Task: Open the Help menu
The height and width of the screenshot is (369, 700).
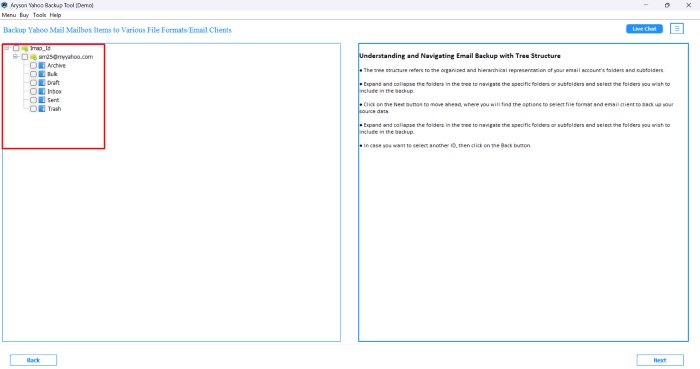Action: 55,15
